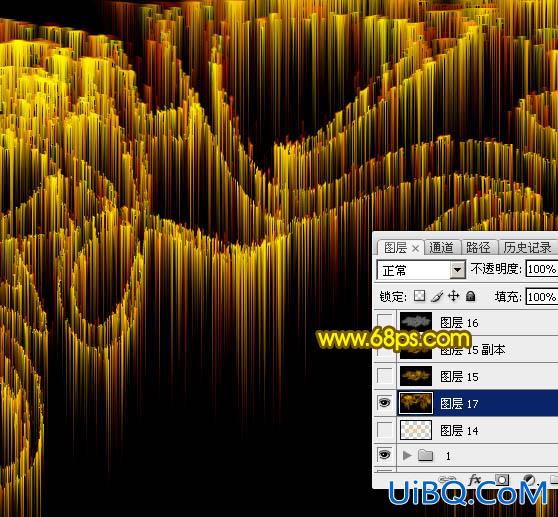This screenshot has height=517, width=558.
Task: Hide group 1 using eye icon
Action: 384,455
